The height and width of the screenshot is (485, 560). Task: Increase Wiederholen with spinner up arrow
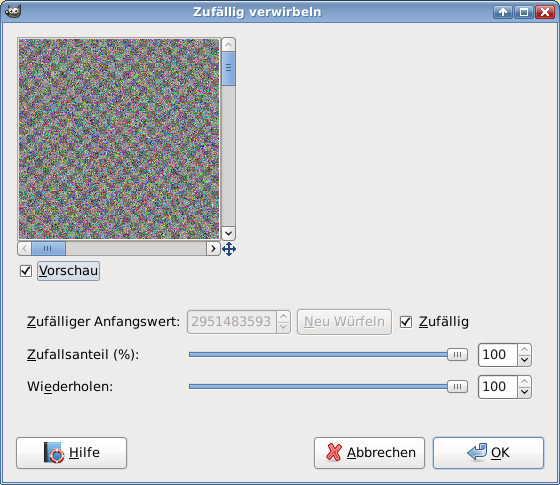[524, 381]
